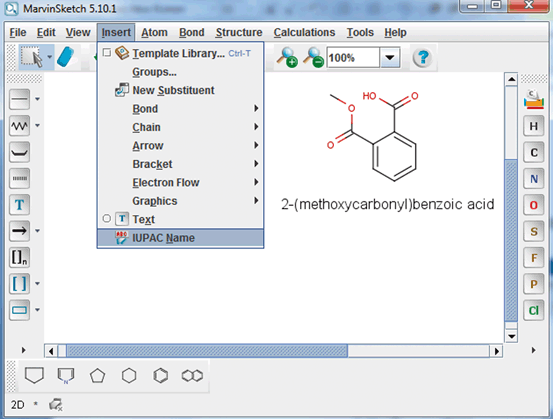Open the Electron Flow submenu
Viewport: 553px width, 419px height.
coord(180,182)
